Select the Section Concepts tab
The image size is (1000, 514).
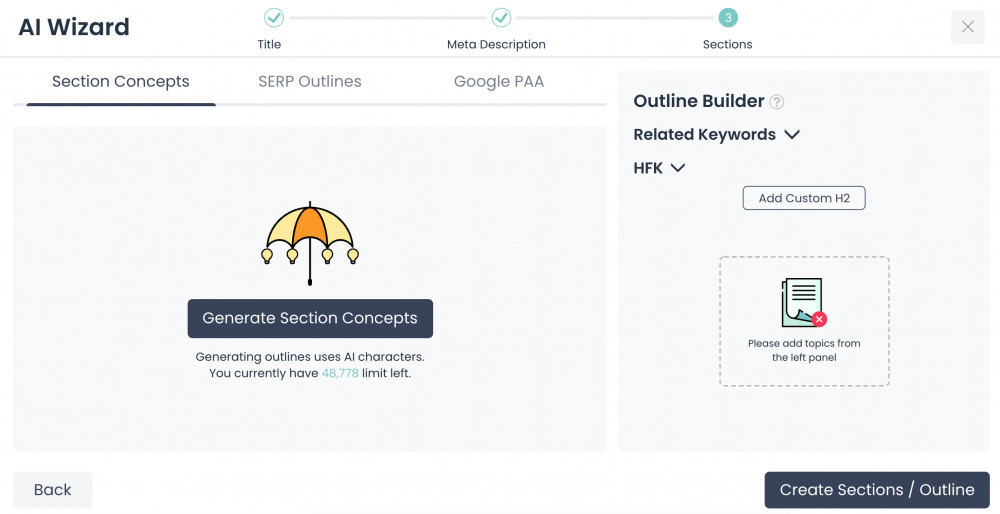click(x=121, y=82)
